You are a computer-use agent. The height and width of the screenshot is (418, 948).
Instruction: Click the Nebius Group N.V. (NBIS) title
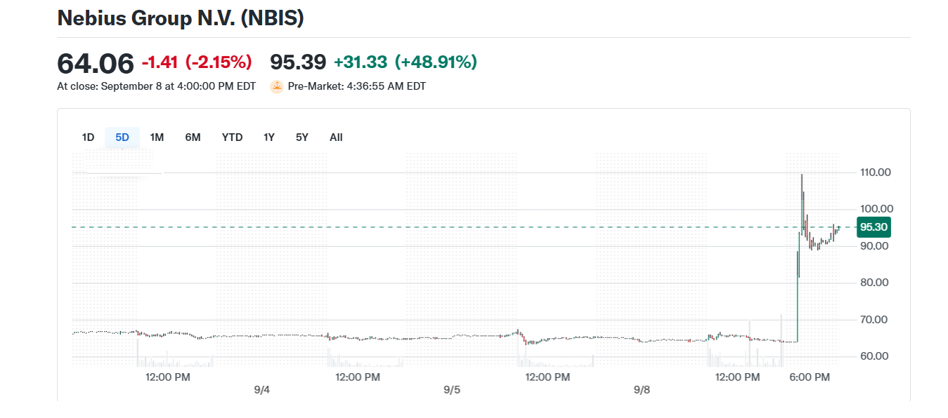(181, 18)
